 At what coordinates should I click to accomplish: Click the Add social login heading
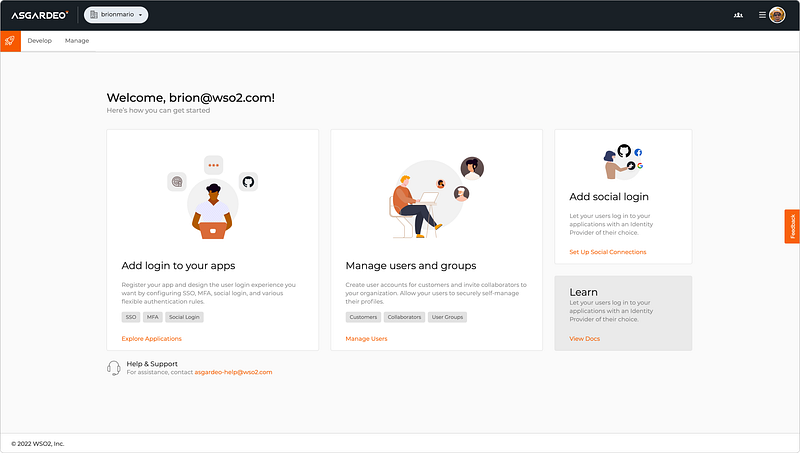tap(609, 197)
